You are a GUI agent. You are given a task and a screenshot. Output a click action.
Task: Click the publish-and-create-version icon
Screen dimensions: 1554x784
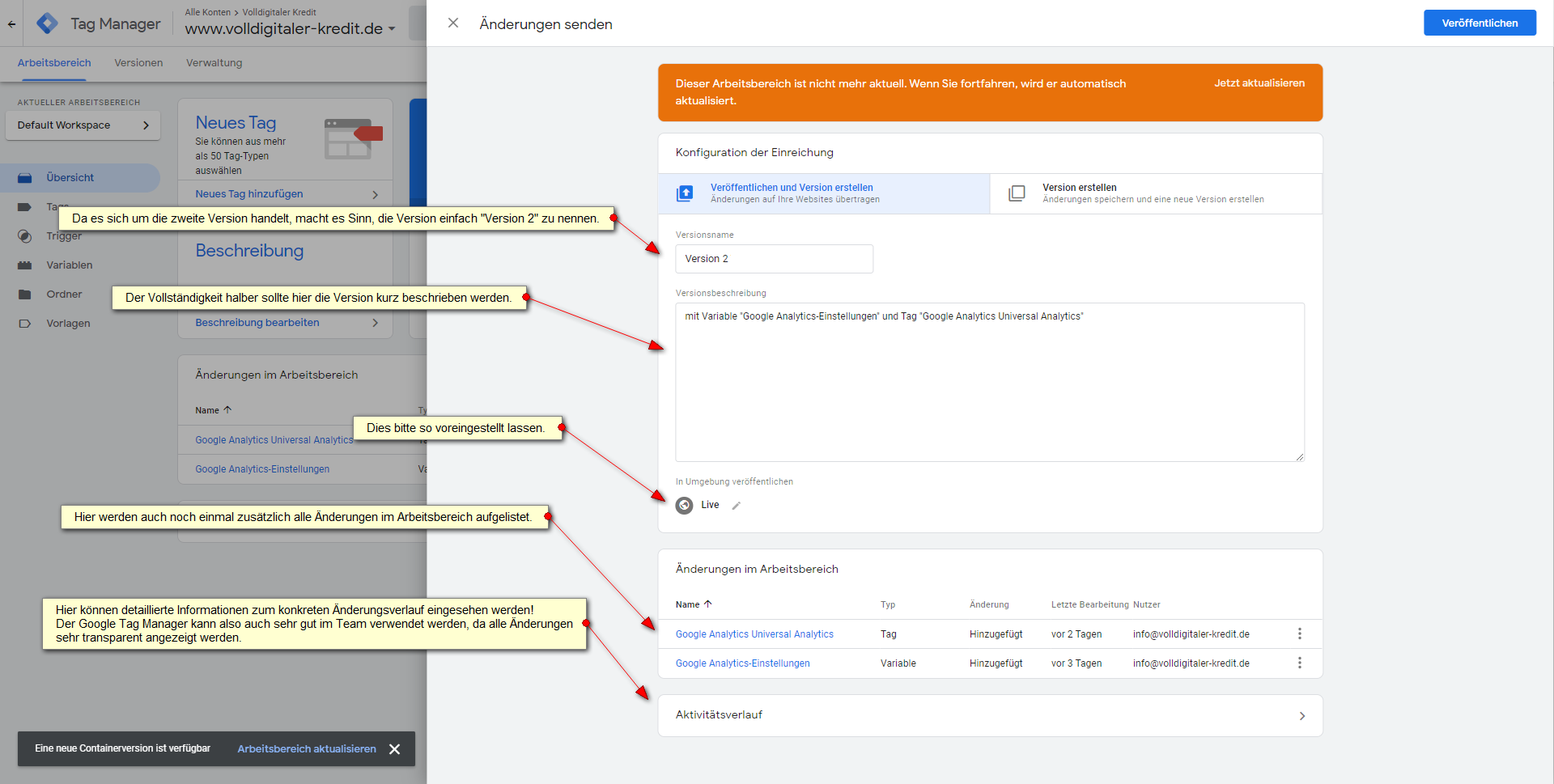click(x=685, y=193)
